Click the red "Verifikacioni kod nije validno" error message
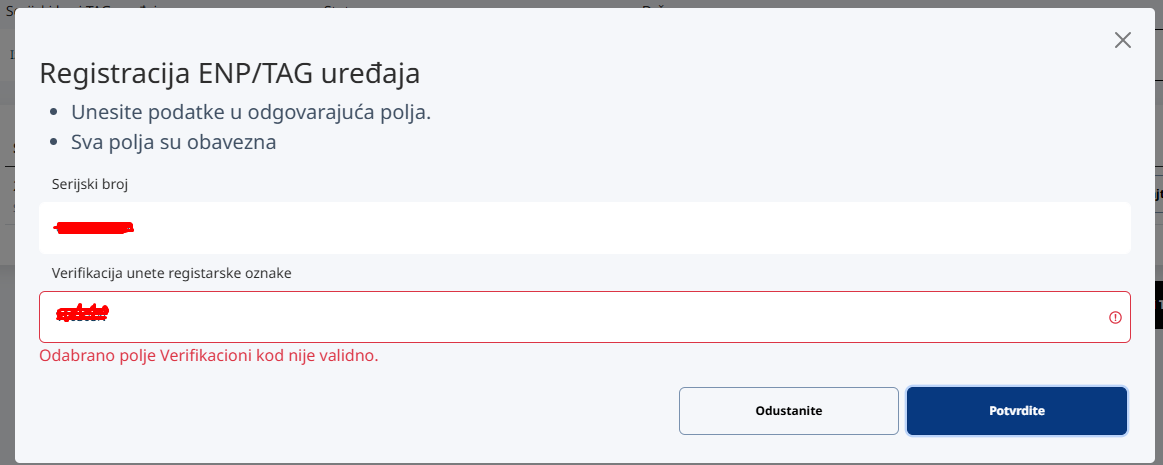 [x=208, y=355]
